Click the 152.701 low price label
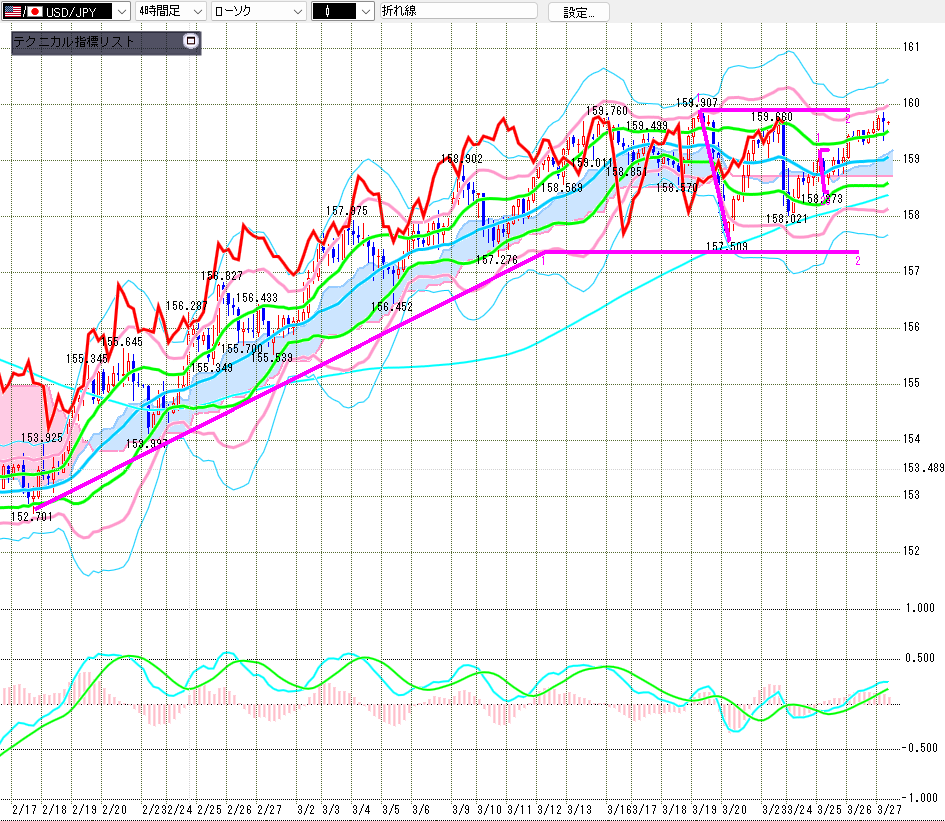This screenshot has width=945, height=821. (32, 516)
